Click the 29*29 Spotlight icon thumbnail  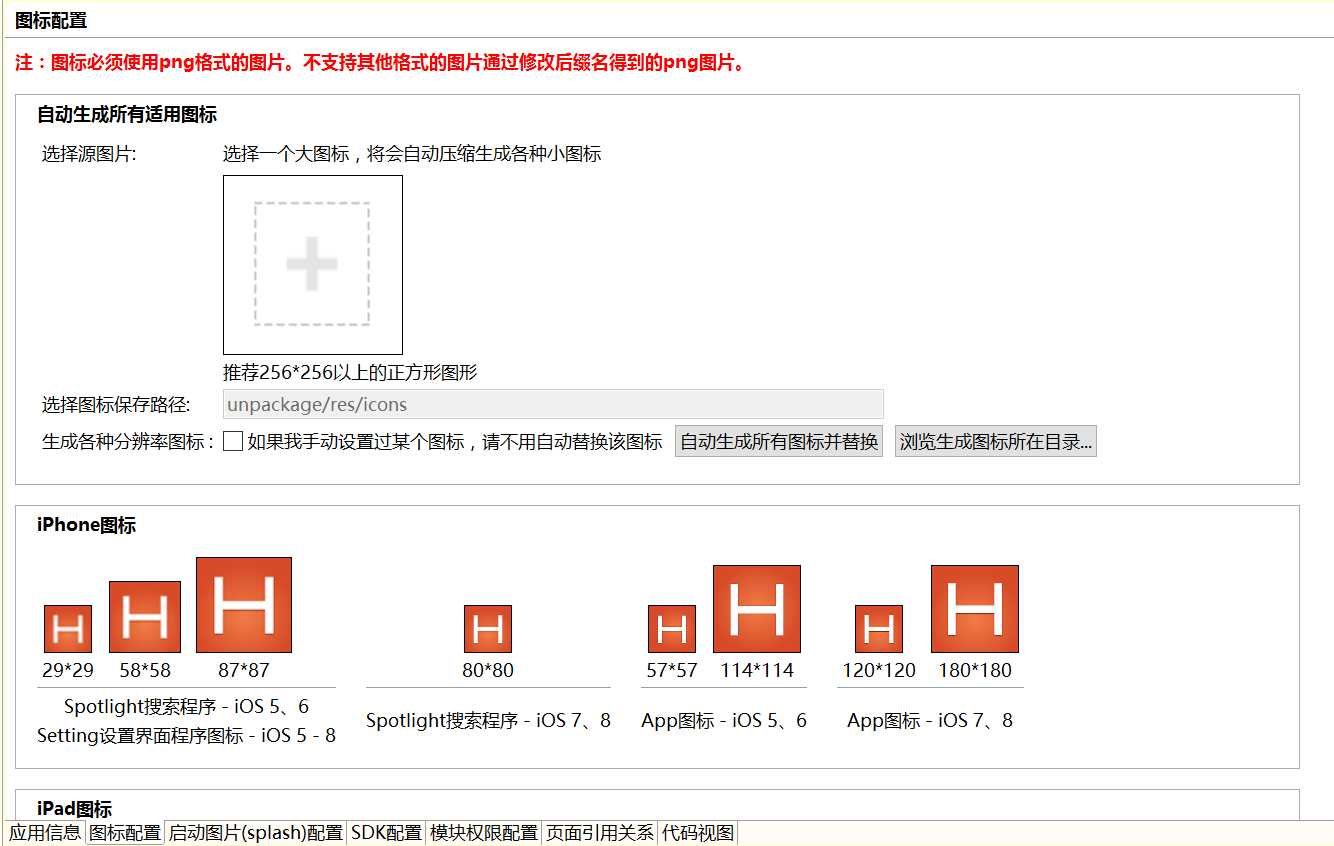click(x=66, y=626)
